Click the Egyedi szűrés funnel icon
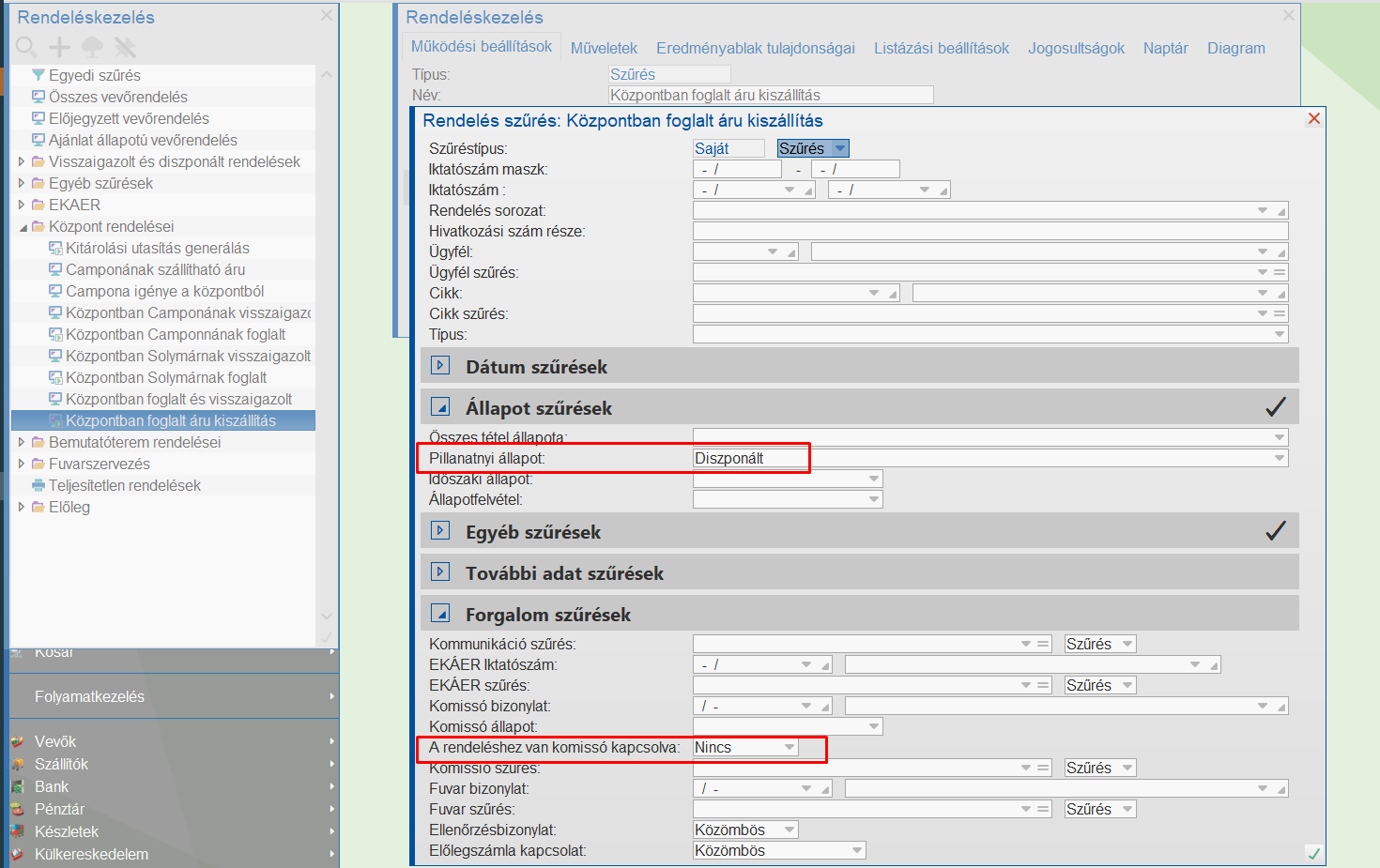Viewport: 1380px width, 868px height. 38,75
